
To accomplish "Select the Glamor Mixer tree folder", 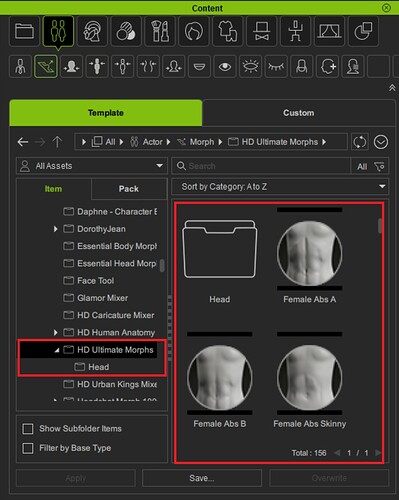I will click(95, 298).
